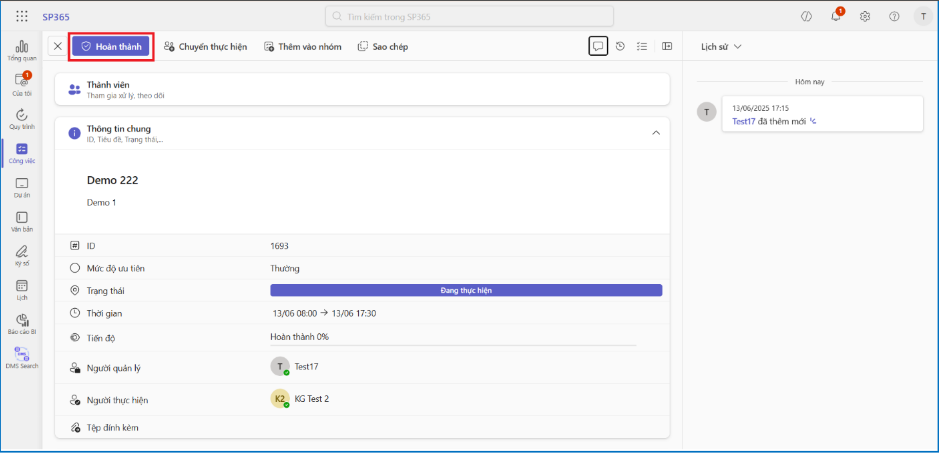Open DMS Search in the sidebar
Image resolution: width=939 pixels, height=453 pixels.
tap(22, 357)
